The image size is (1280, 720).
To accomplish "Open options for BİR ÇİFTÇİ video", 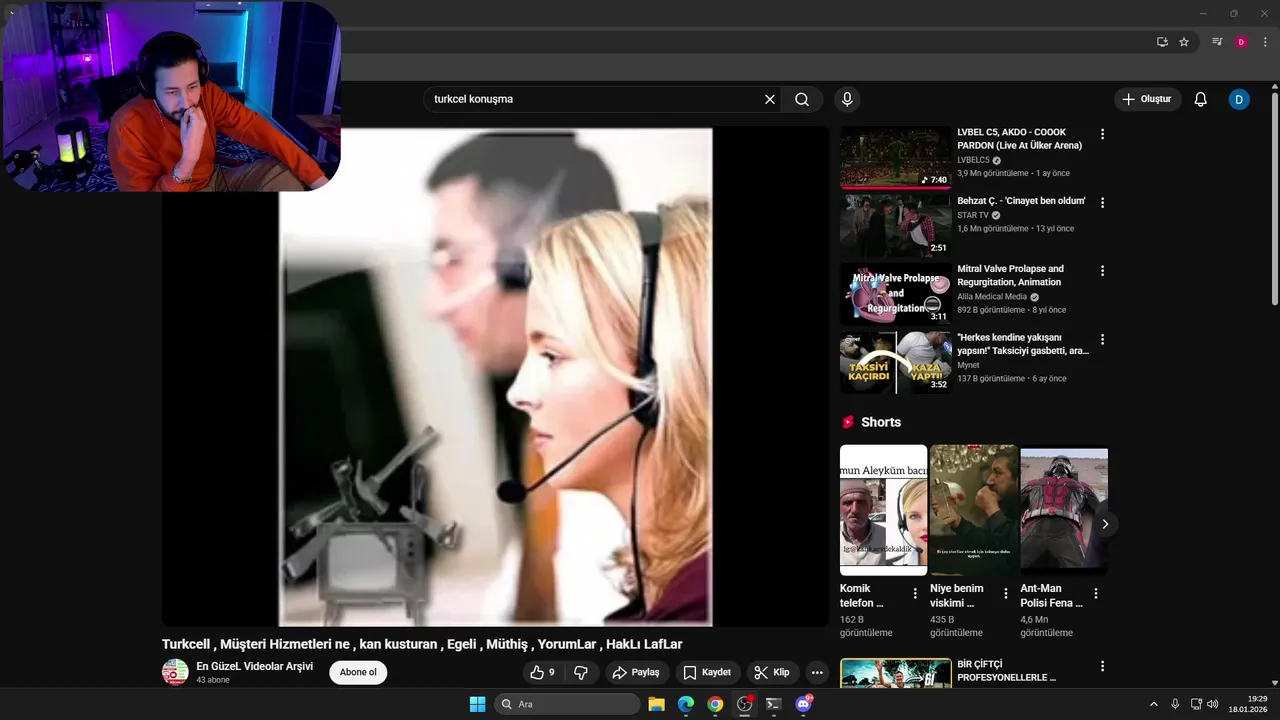I will 1102,666.
